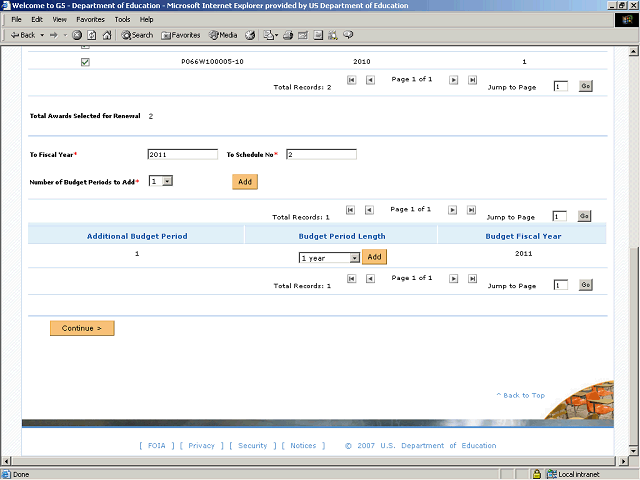
Task: Click the Edit page toolbar icon
Action: pos(303,35)
